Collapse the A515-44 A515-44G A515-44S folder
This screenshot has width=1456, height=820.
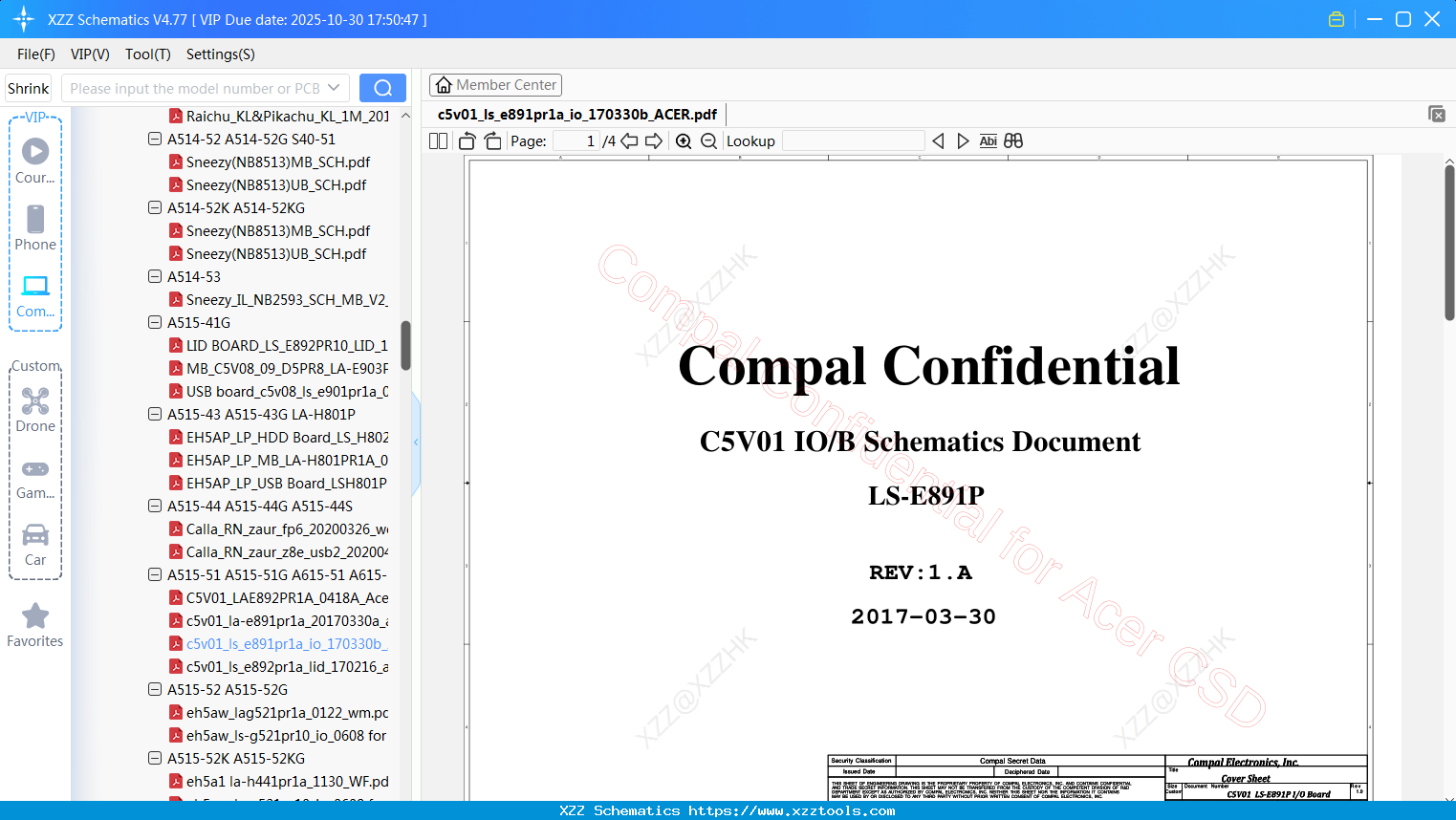pyautogui.click(x=155, y=506)
